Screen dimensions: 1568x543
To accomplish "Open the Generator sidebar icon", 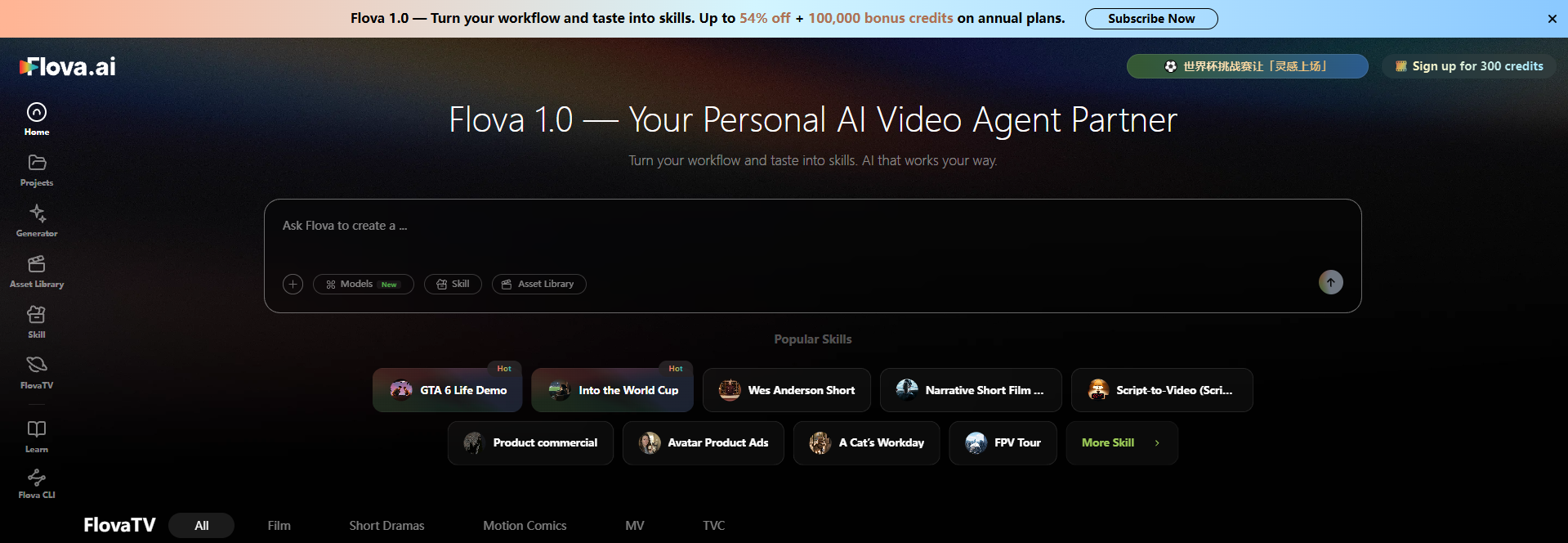I will [x=37, y=221].
